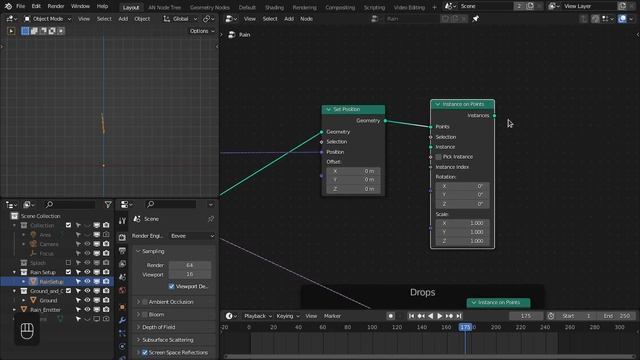Open the Output properties tab icon
This screenshot has width=640, height=360.
122,251
